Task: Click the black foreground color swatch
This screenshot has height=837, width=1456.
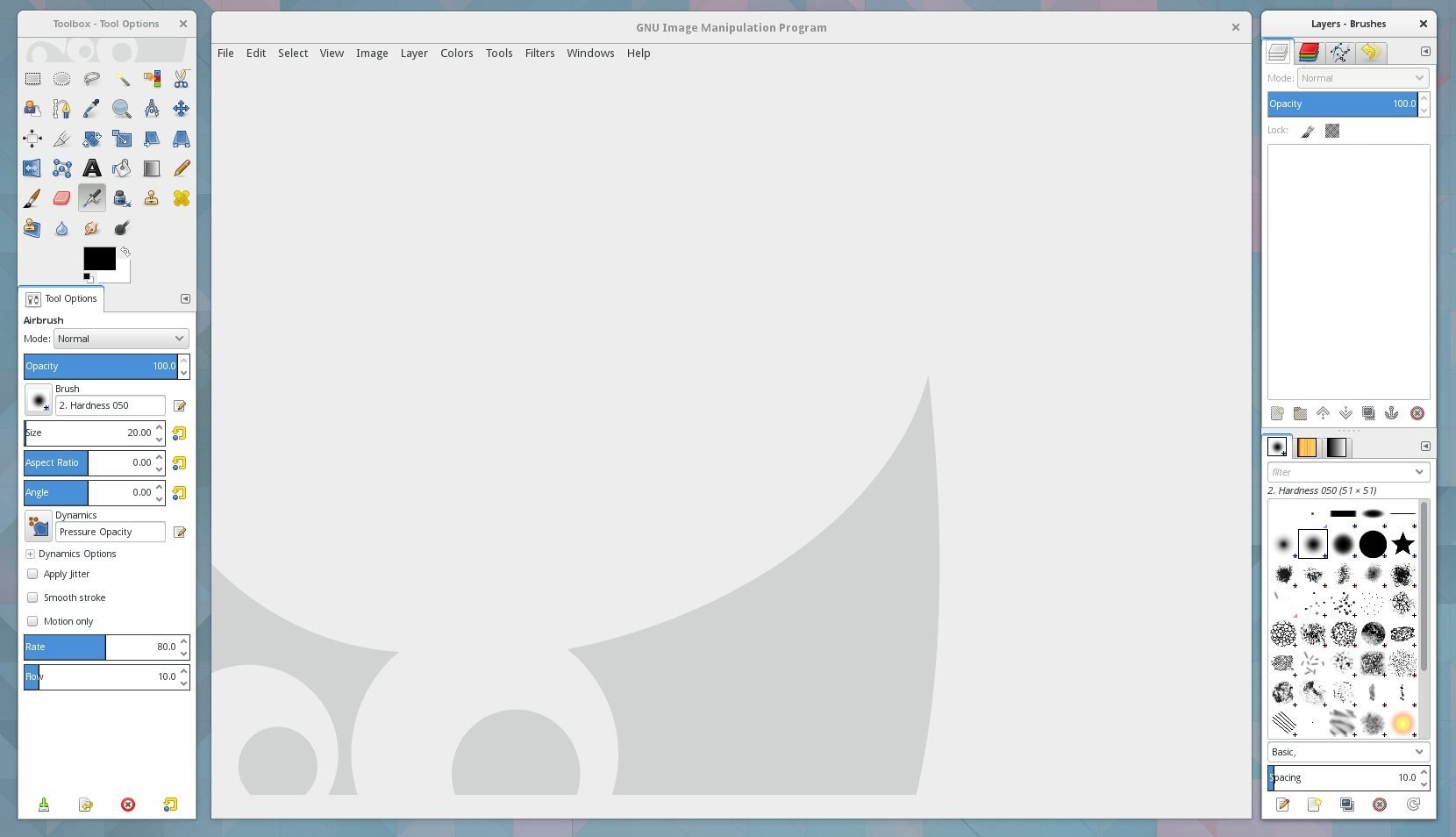Action: (98, 258)
